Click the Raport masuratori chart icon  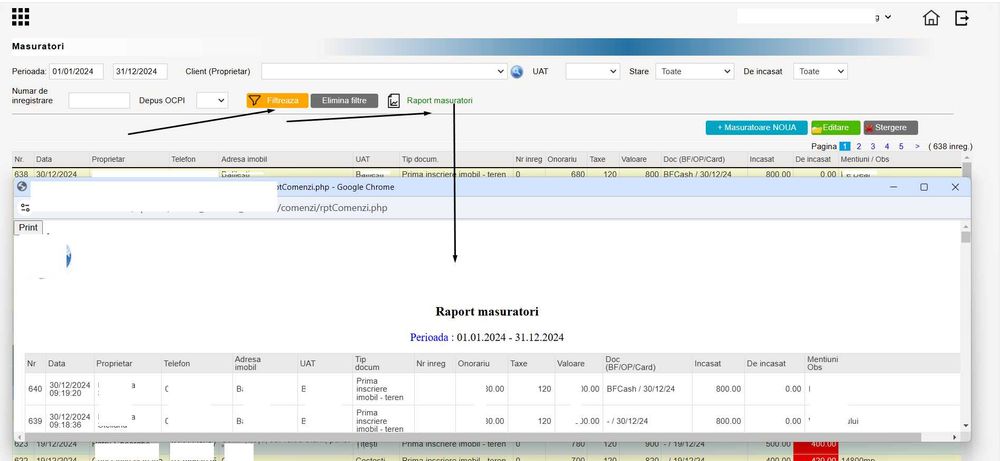394,101
